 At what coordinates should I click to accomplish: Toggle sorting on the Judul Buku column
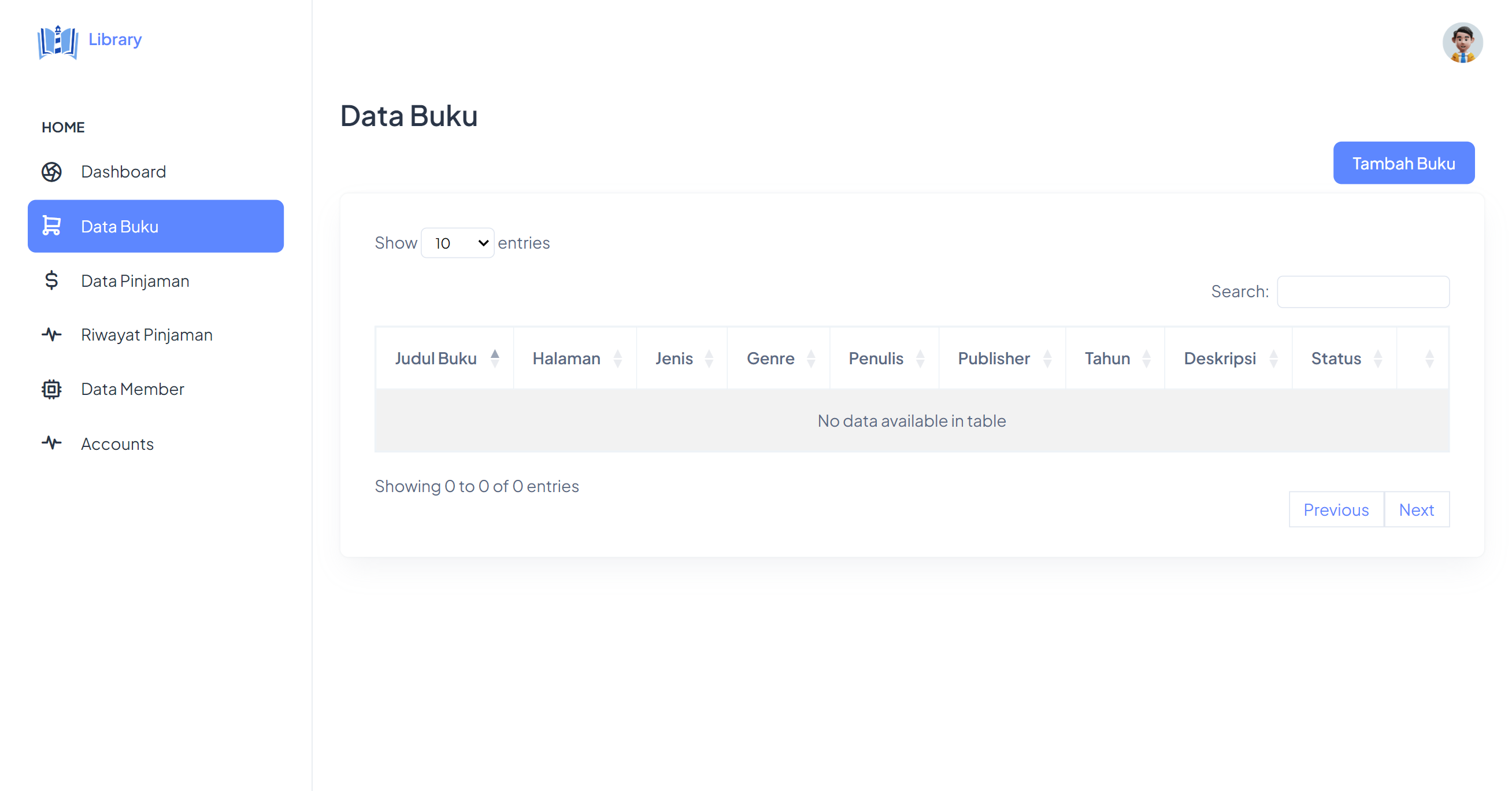[x=495, y=357]
